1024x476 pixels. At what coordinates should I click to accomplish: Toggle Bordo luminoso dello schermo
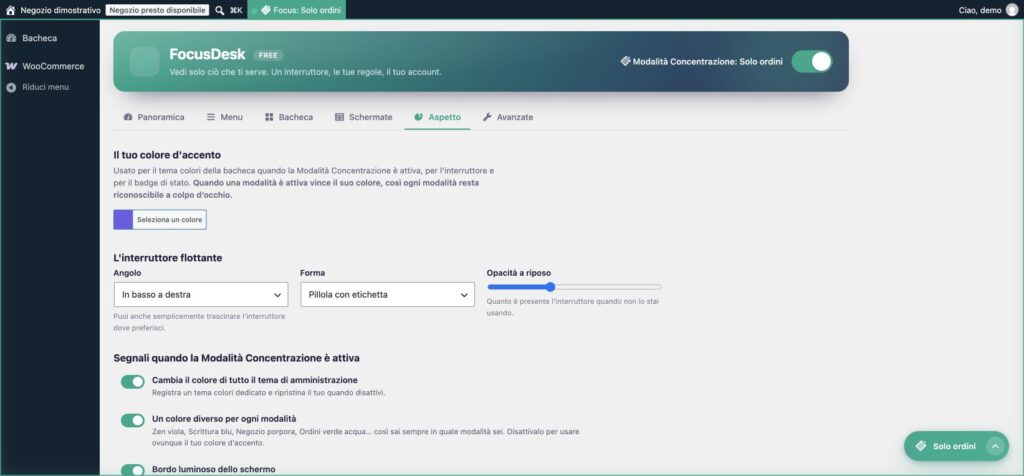pos(133,470)
